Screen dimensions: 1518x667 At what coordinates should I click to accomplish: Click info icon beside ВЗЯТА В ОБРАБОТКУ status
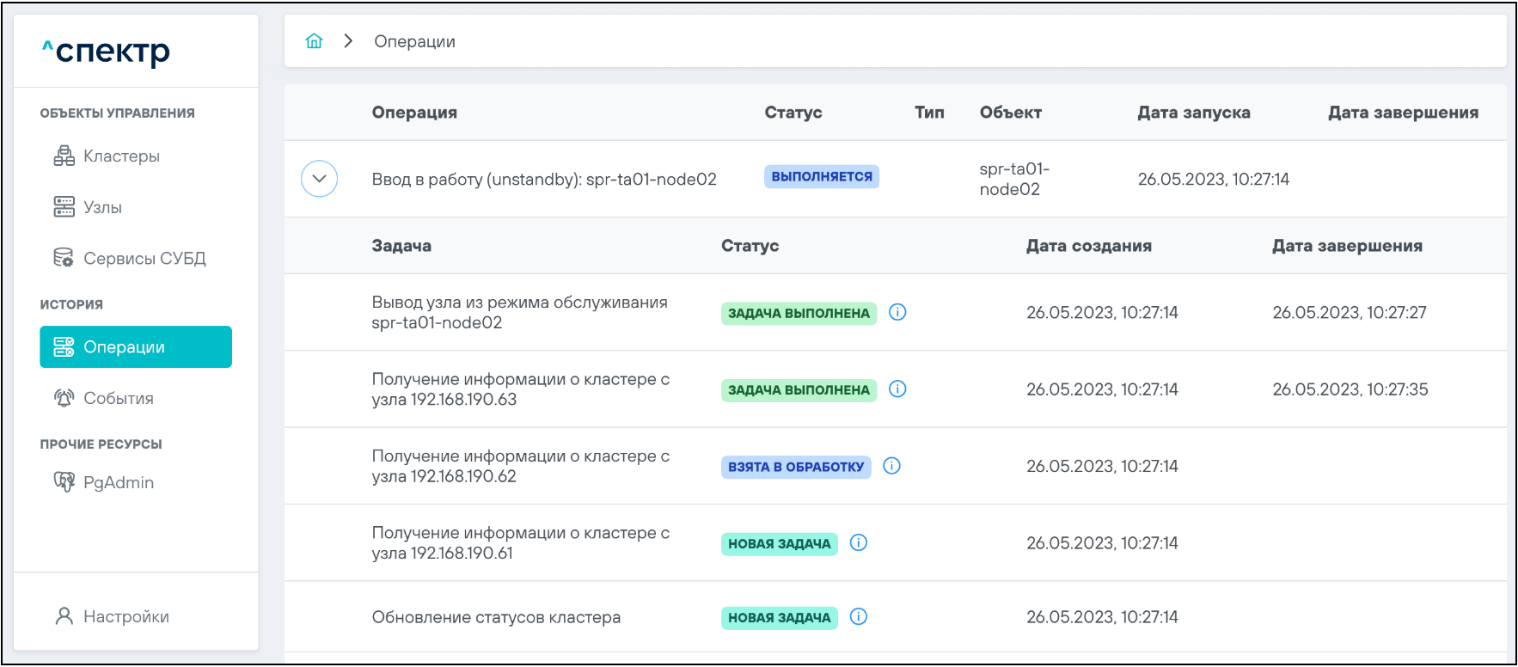tap(892, 466)
